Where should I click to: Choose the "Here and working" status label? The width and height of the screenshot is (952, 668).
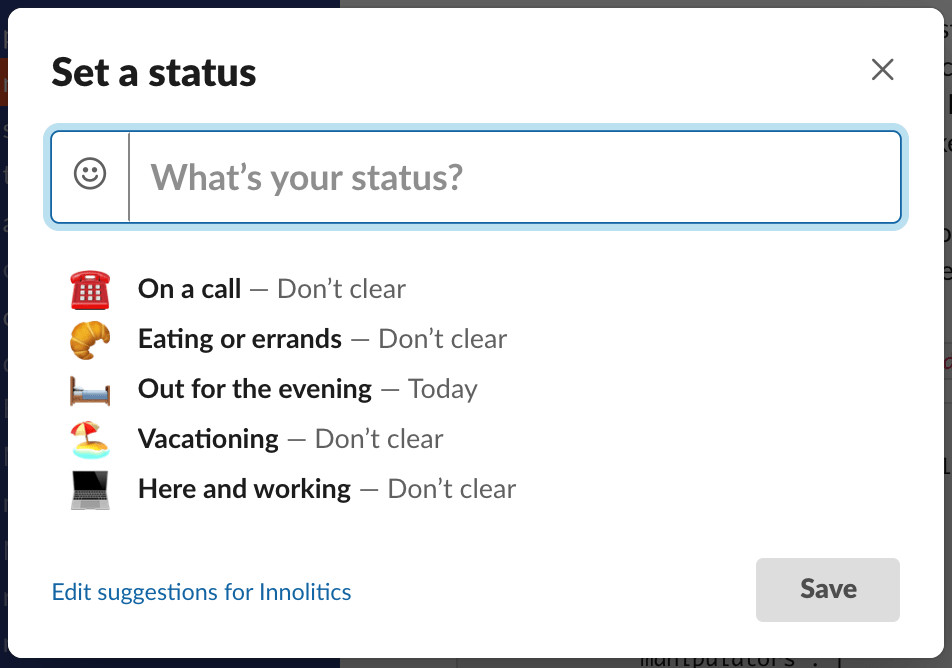245,489
